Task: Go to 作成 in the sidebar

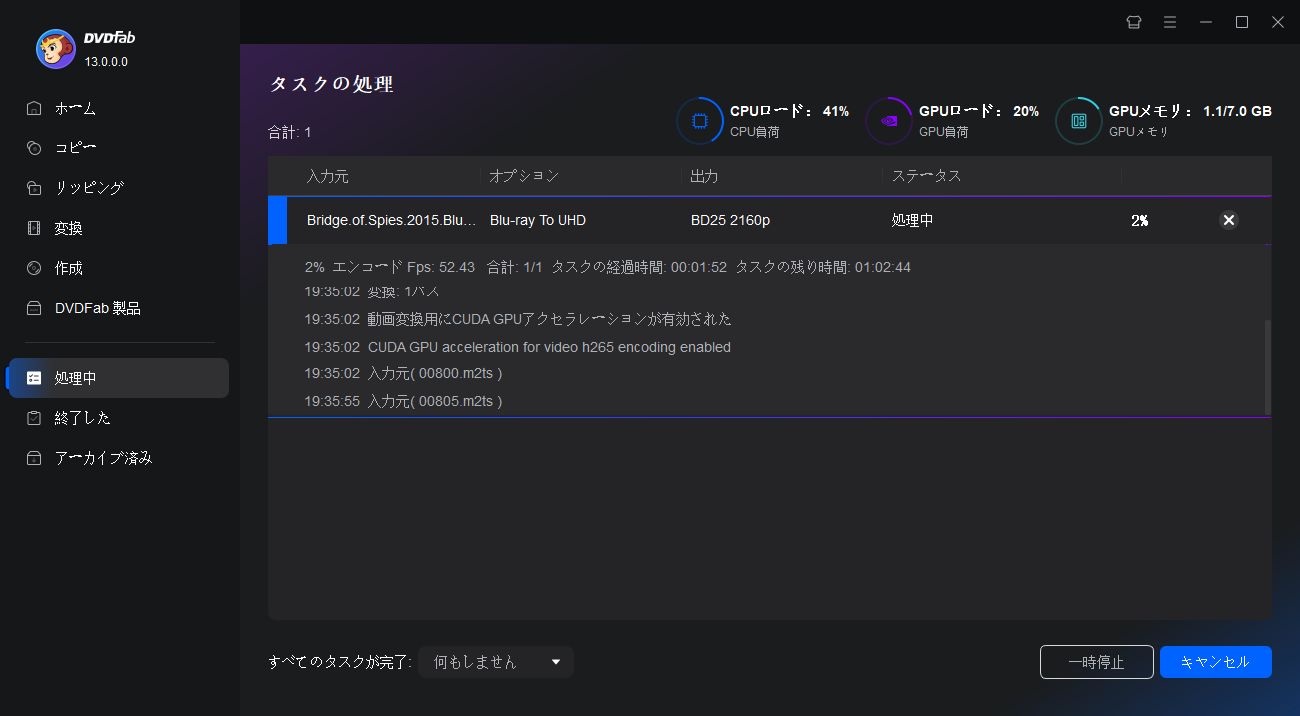Action: (x=68, y=268)
